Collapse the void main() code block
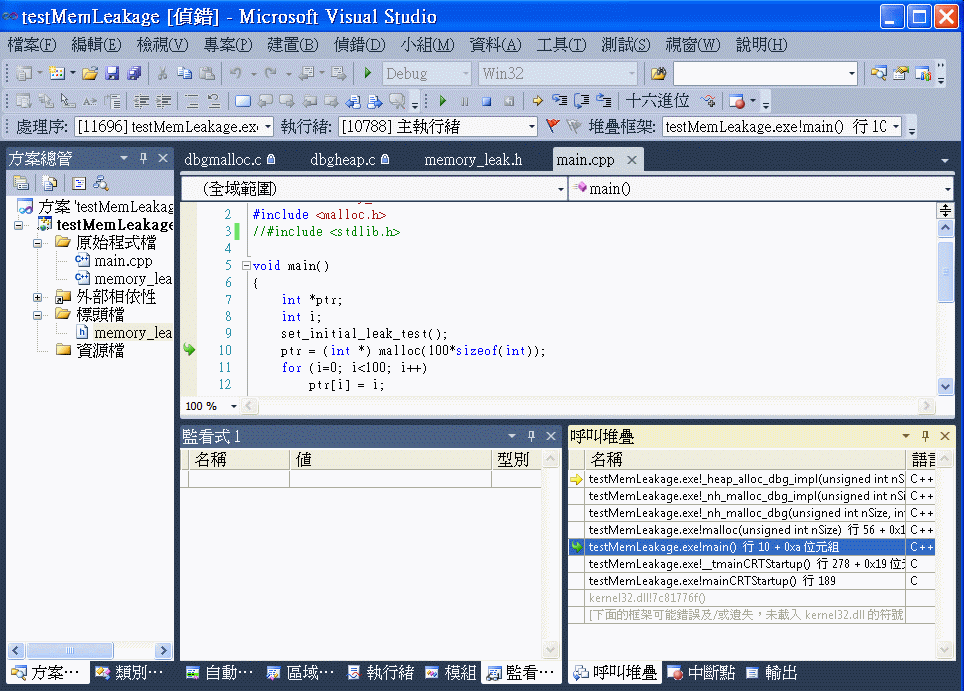Viewport: 964px width, 691px height. pos(247,266)
